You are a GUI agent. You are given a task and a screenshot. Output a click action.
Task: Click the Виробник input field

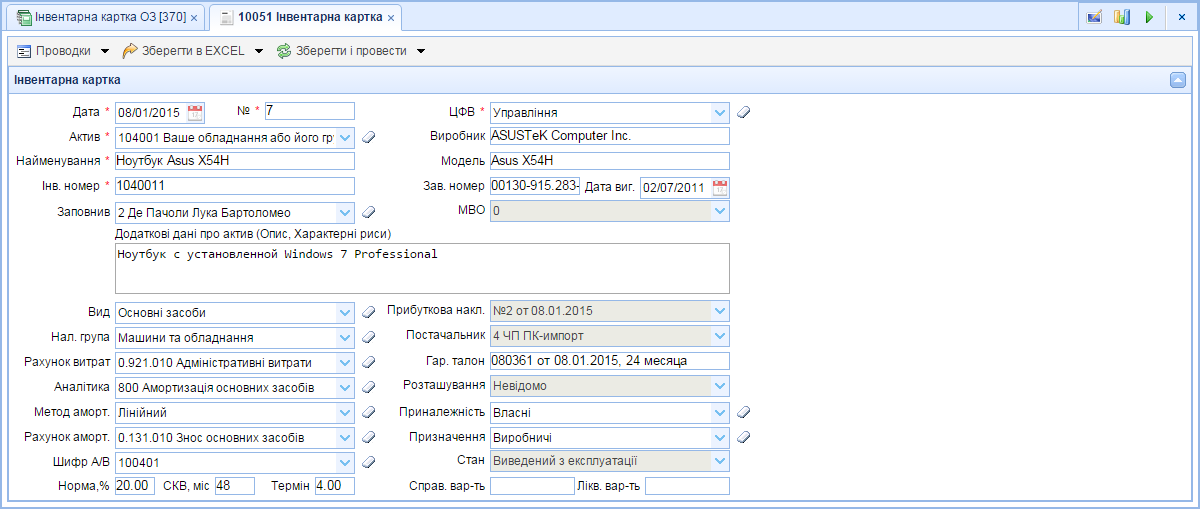pyautogui.click(x=610, y=136)
